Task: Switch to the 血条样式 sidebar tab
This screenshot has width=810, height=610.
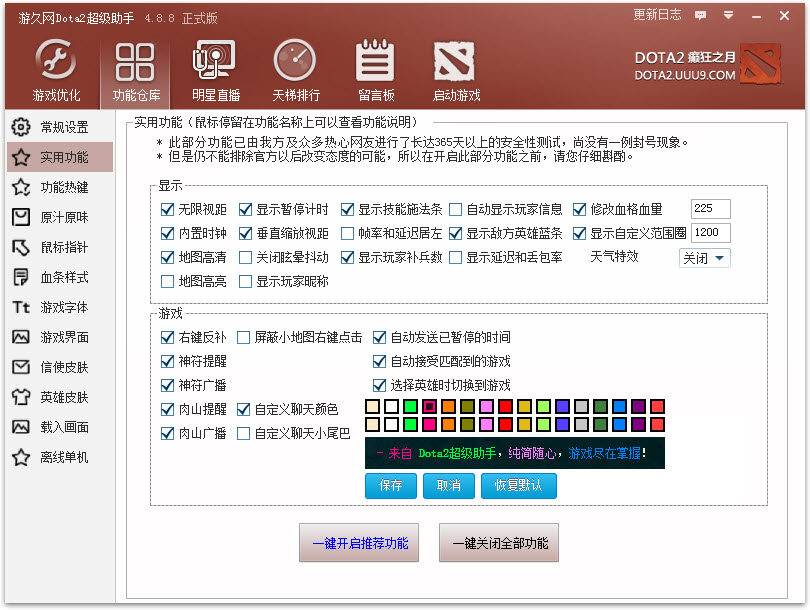Action: 58,277
